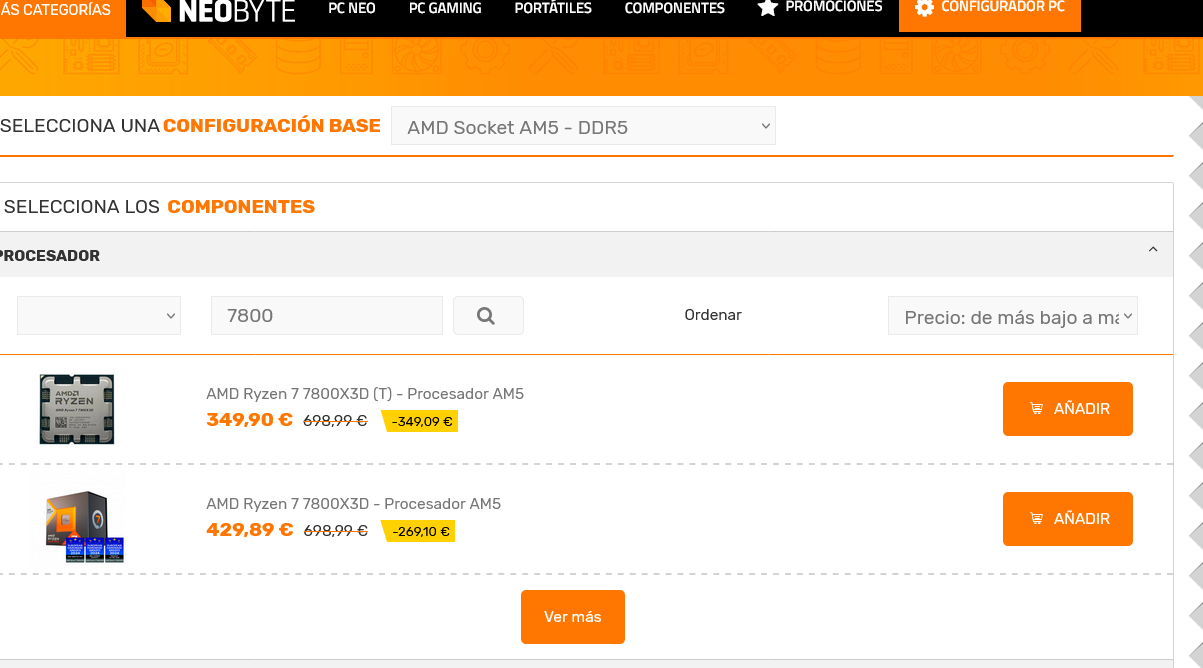
Task: Open the AMD Socket AM5 - DDR5 dropdown
Action: 583,126
